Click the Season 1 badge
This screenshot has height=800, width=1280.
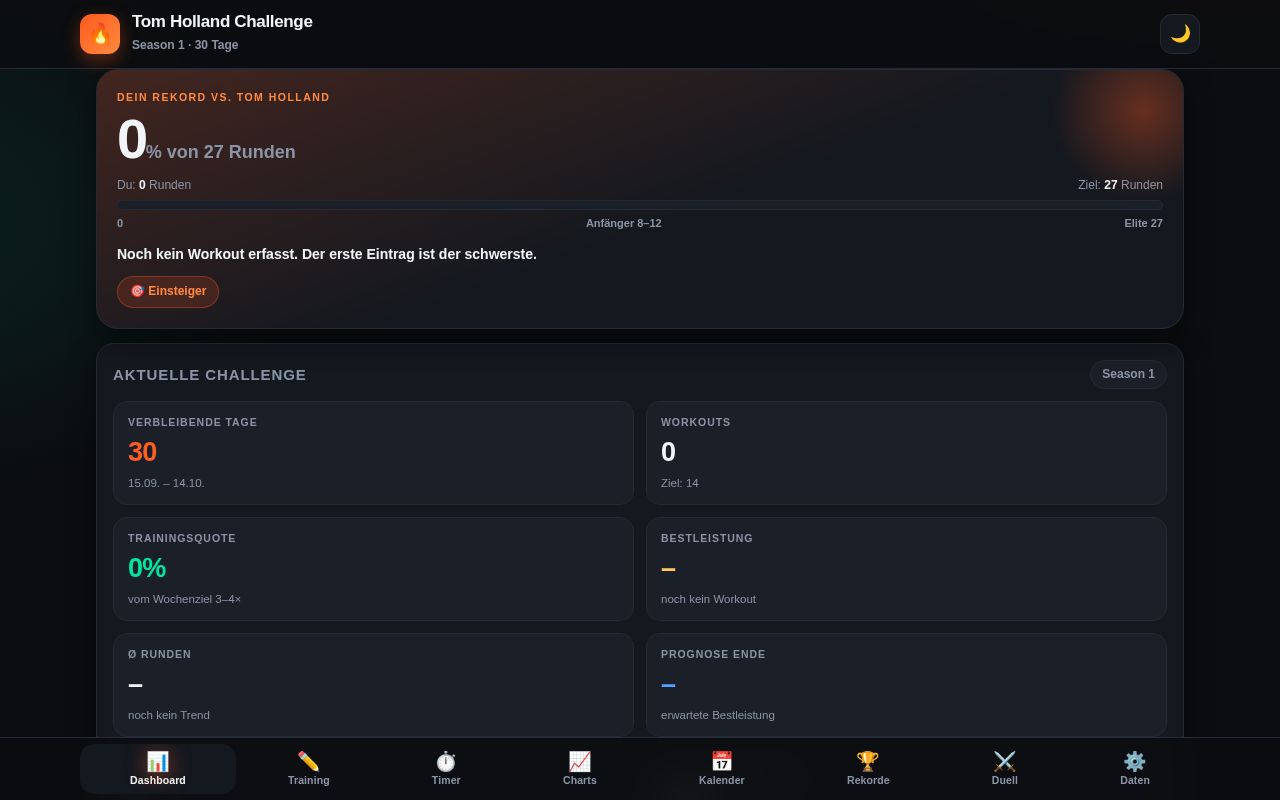(1128, 374)
